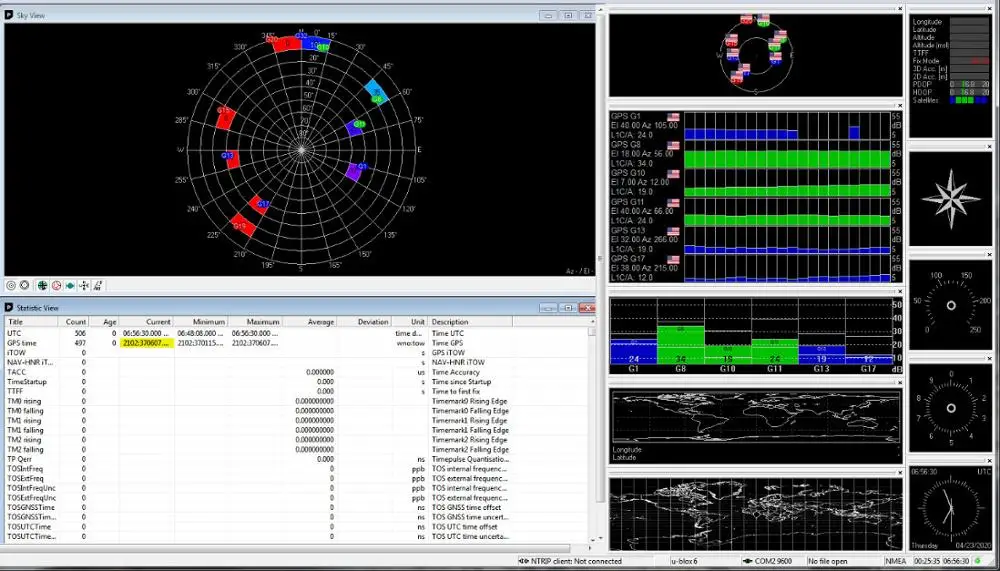The image size is (1000, 571).
Task: Click the teal satellite icon in Sky View toolbar
Action: [x=70, y=286]
